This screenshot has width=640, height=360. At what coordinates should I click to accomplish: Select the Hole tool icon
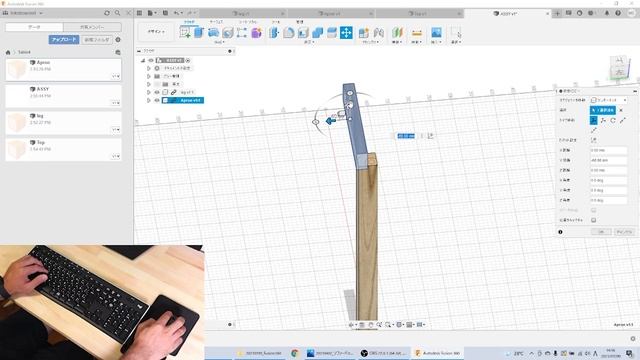tap(227, 33)
